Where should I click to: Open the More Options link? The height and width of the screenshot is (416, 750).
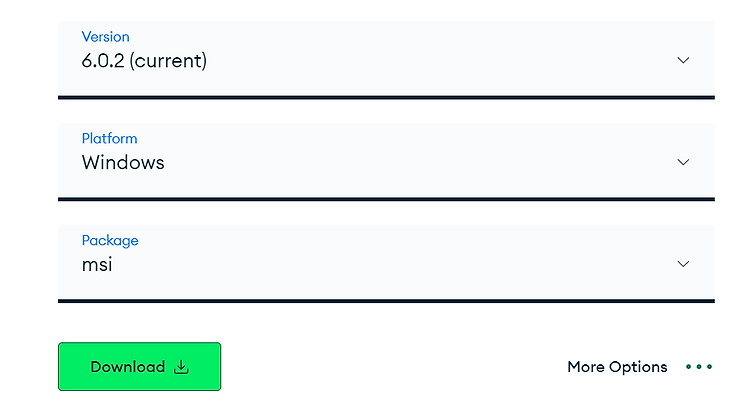click(617, 367)
